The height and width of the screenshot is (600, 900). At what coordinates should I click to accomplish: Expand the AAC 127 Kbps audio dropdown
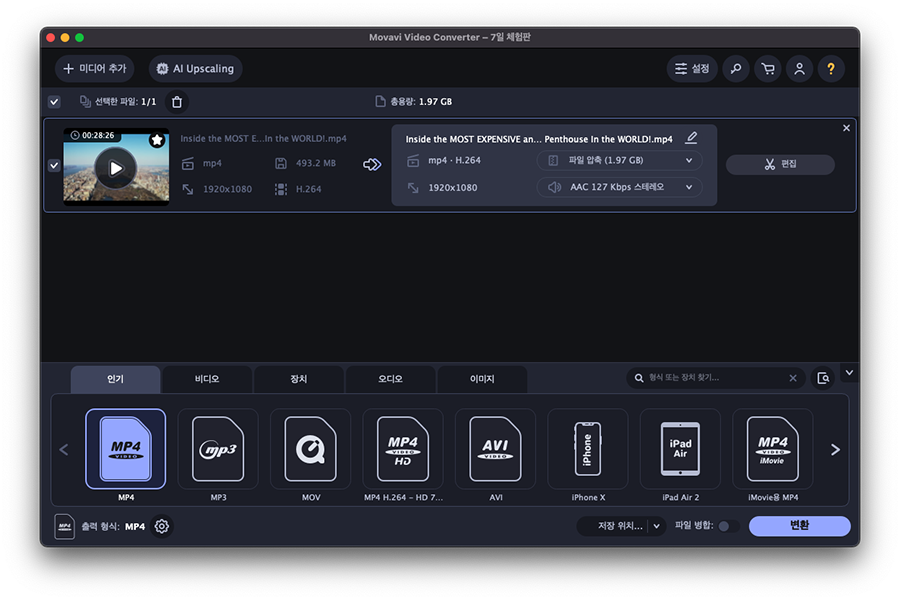pyautogui.click(x=619, y=187)
